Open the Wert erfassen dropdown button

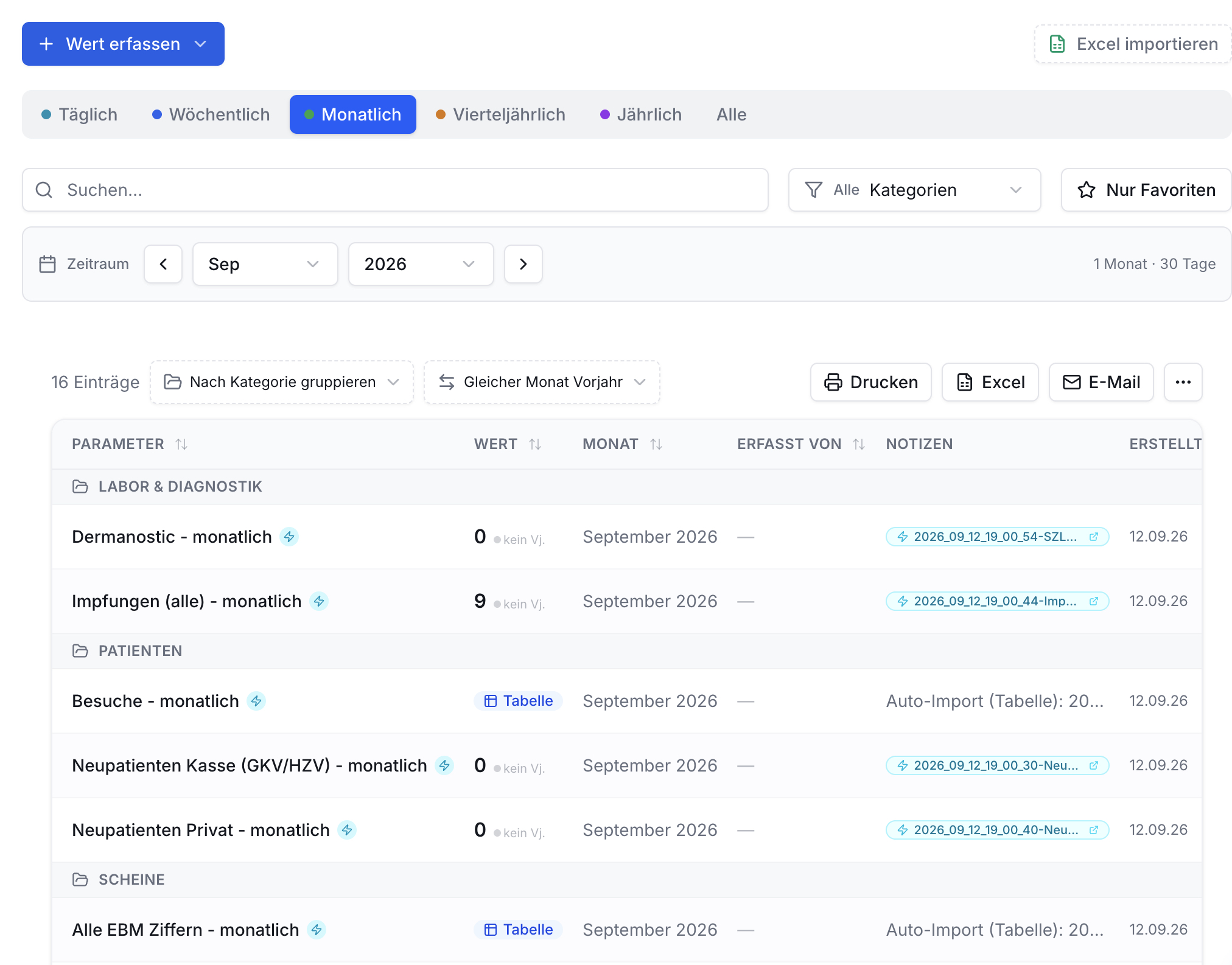(123, 44)
